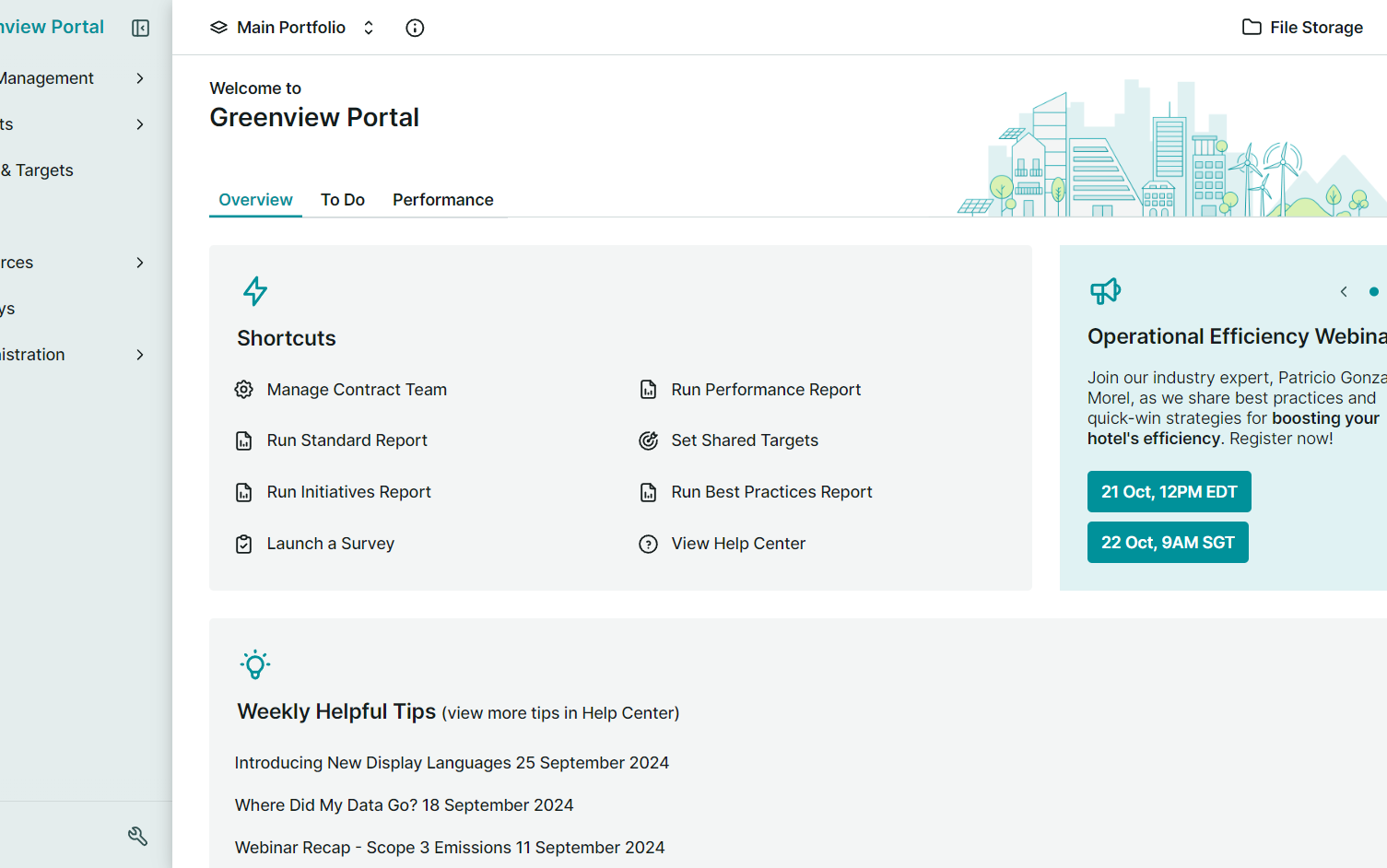
Task: Collapse the sidebar using the panel icon
Action: coord(140,28)
